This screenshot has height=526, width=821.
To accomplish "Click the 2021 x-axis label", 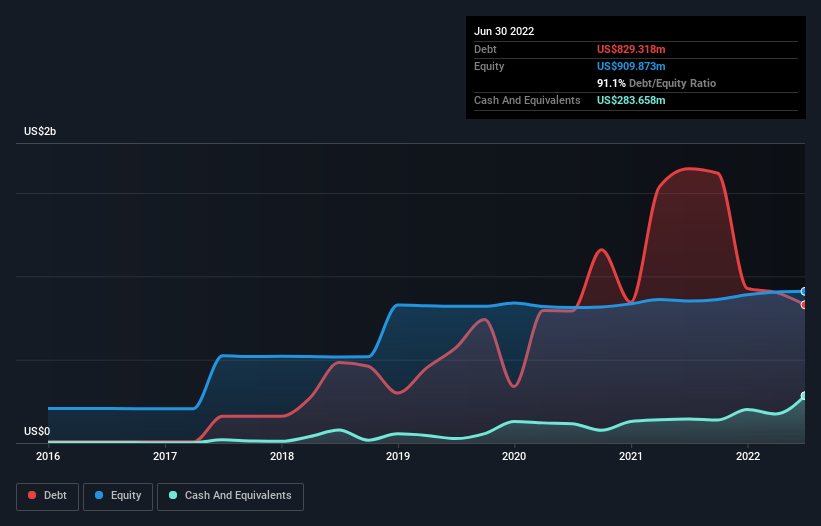I will (x=631, y=456).
